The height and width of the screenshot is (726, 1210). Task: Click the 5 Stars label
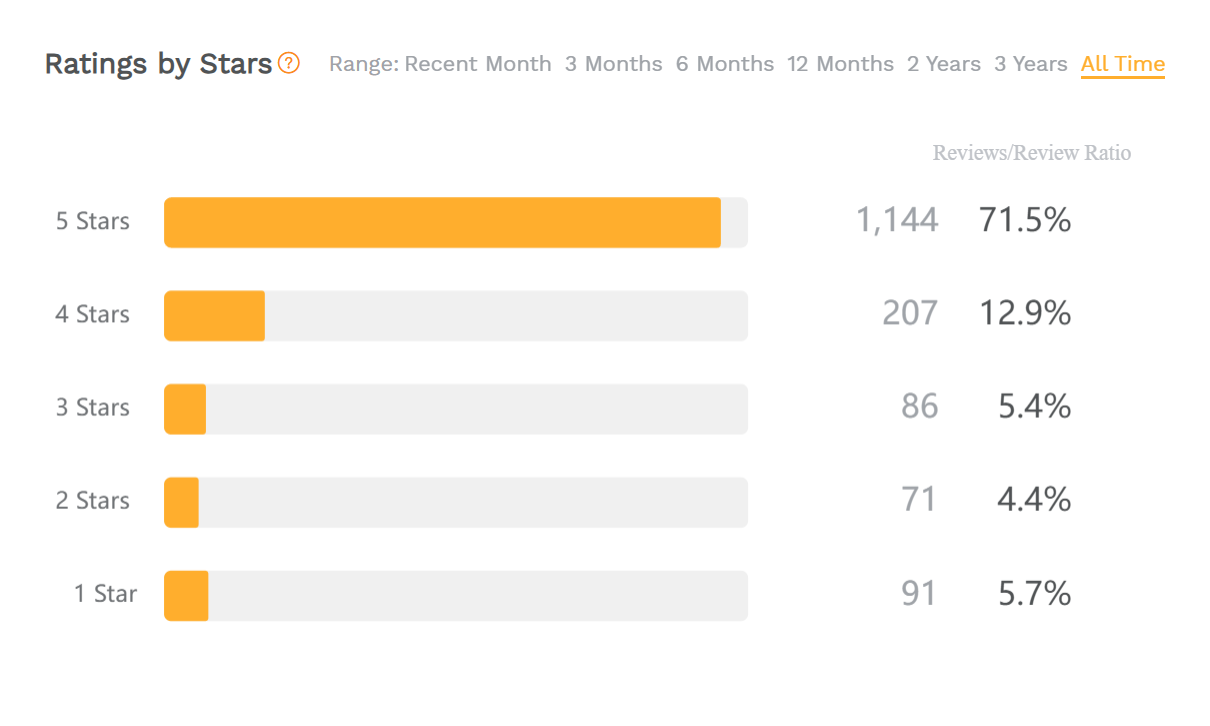(93, 221)
